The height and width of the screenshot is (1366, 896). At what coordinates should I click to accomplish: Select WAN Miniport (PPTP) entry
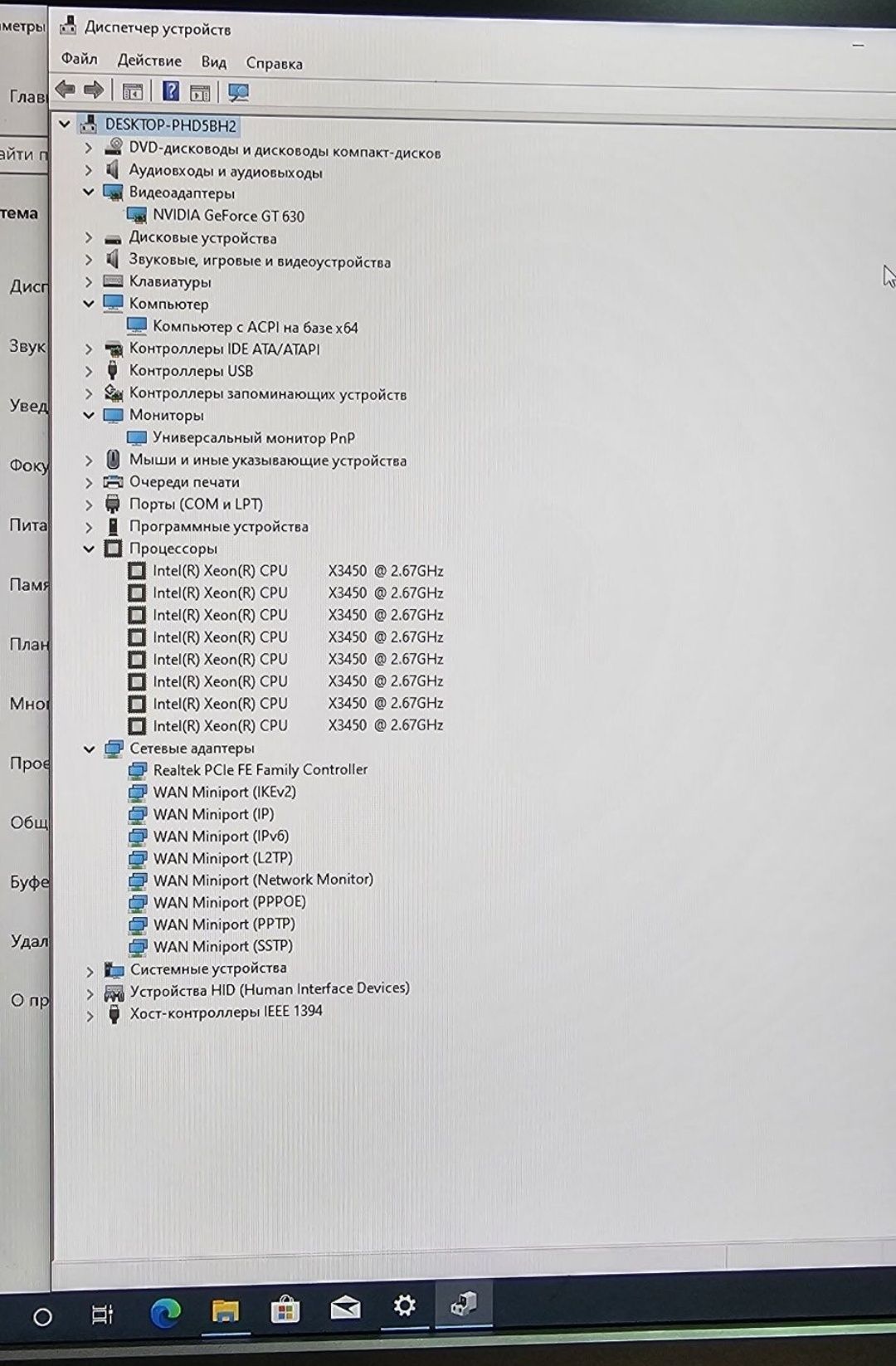224,924
